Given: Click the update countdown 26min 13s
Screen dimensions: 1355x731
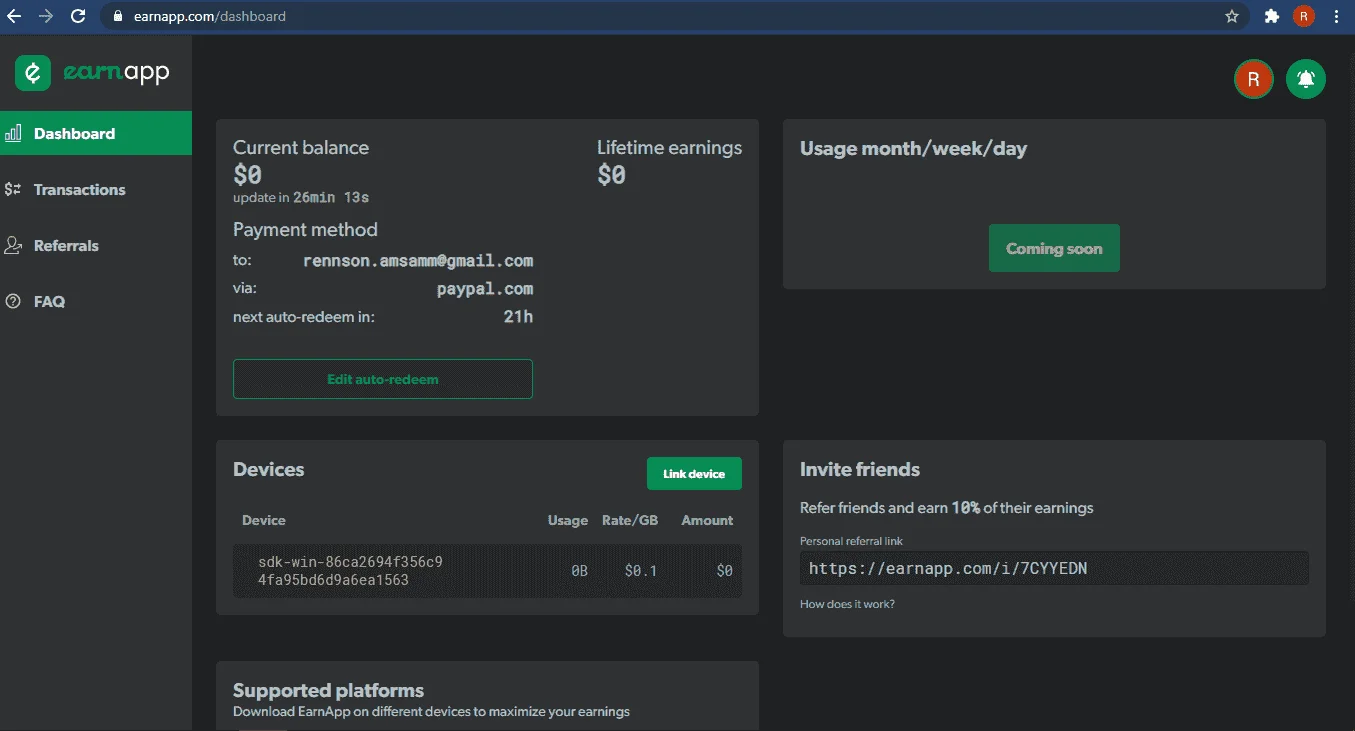Looking at the screenshot, I should (x=331, y=197).
